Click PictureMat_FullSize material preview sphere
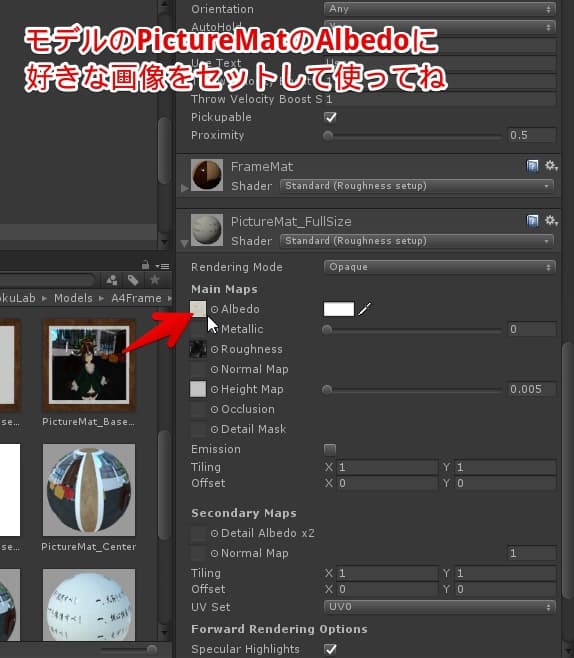Image resolution: width=574 pixels, height=658 pixels. [207, 230]
